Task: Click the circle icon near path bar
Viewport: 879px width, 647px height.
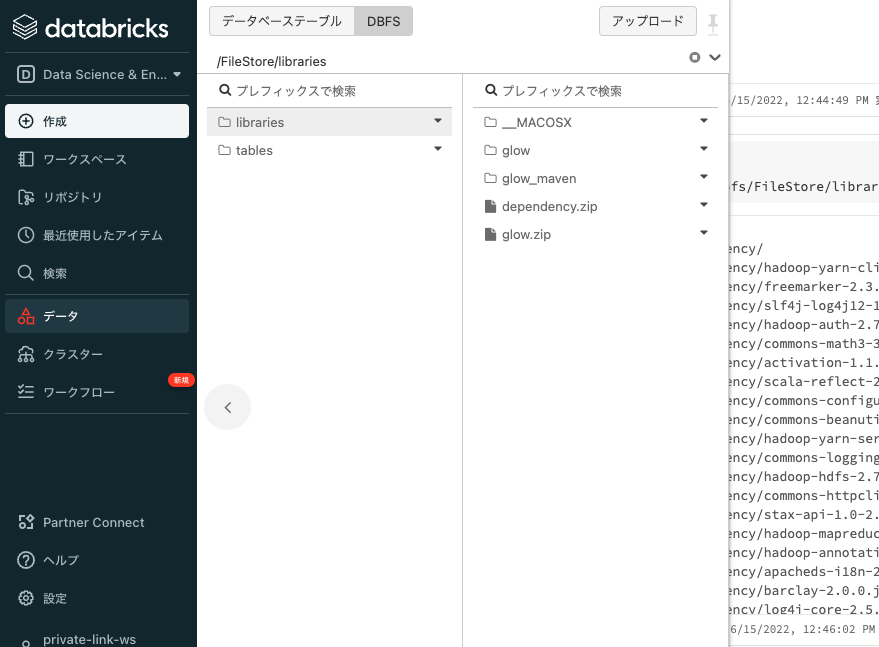Action: tap(695, 57)
